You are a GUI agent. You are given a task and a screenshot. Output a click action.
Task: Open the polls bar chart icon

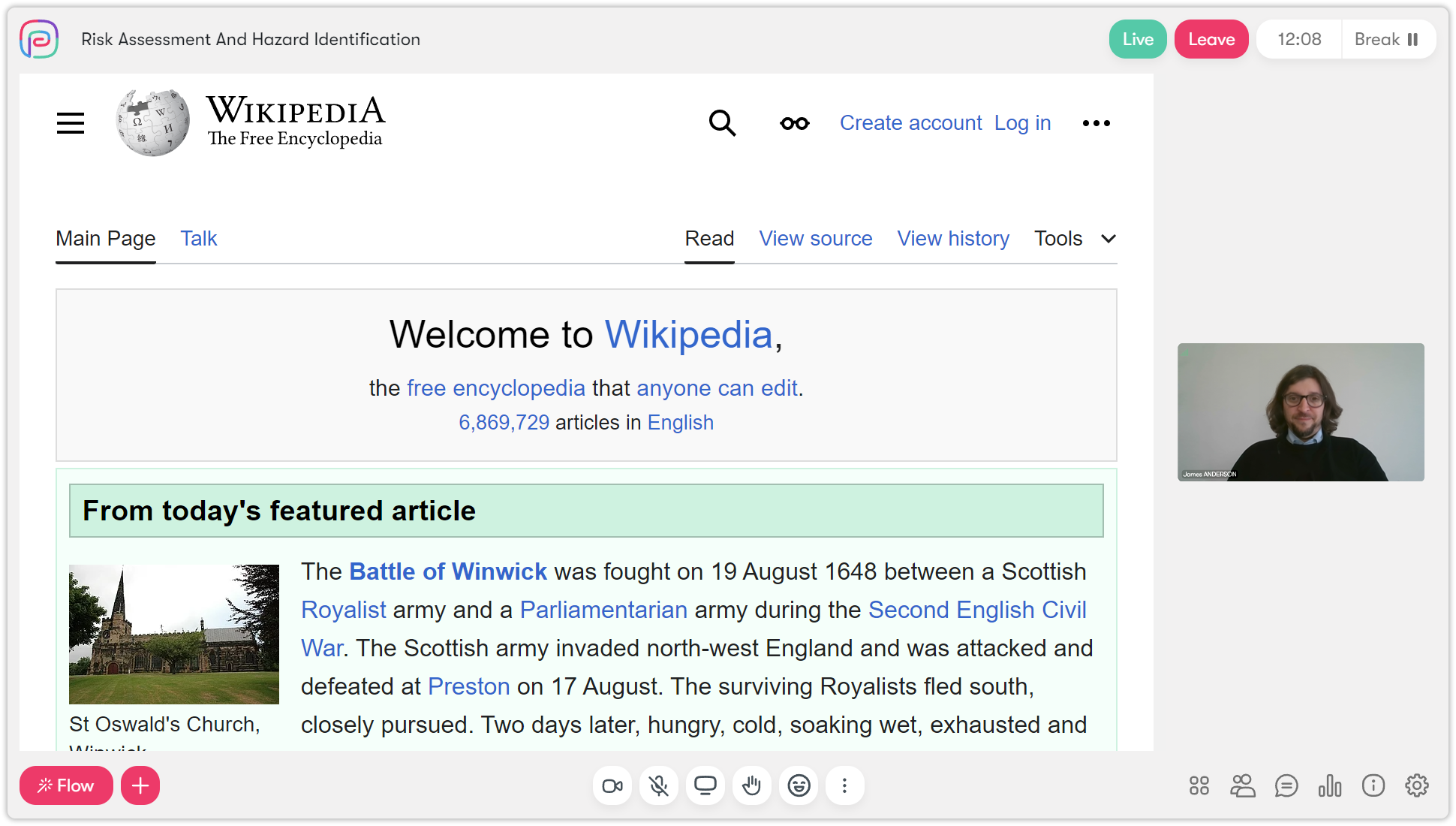click(x=1330, y=785)
